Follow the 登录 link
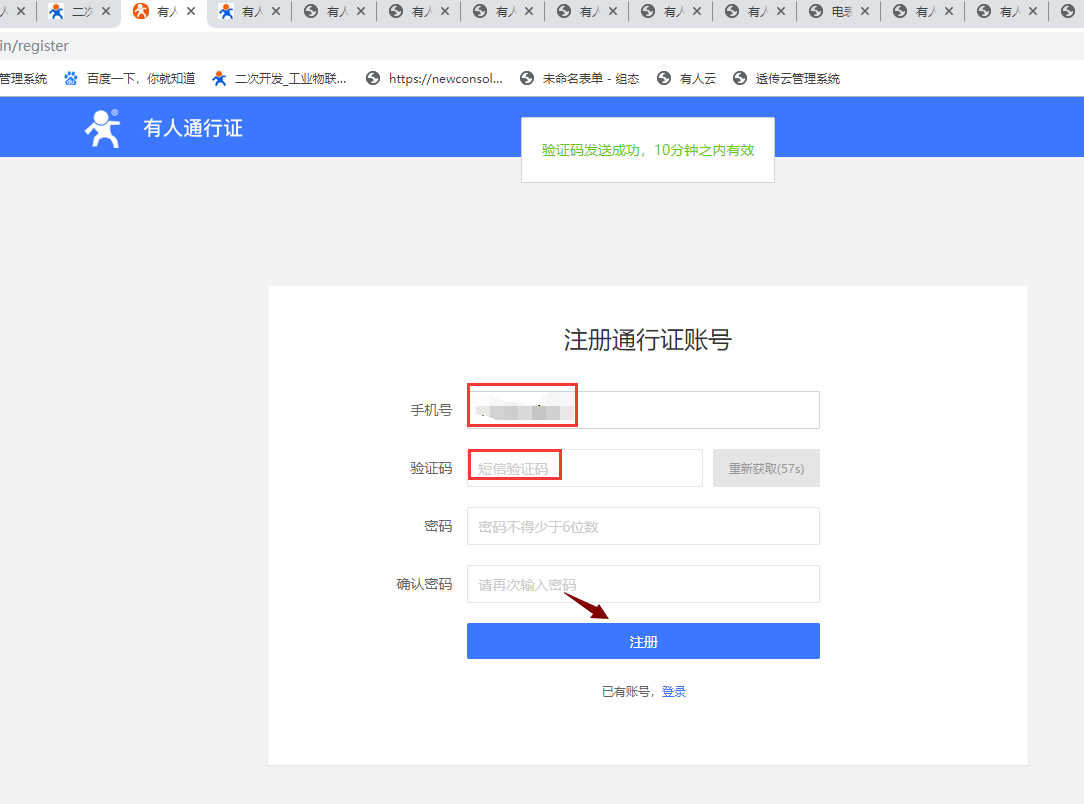Screen dimensions: 1084x804 tap(674, 692)
